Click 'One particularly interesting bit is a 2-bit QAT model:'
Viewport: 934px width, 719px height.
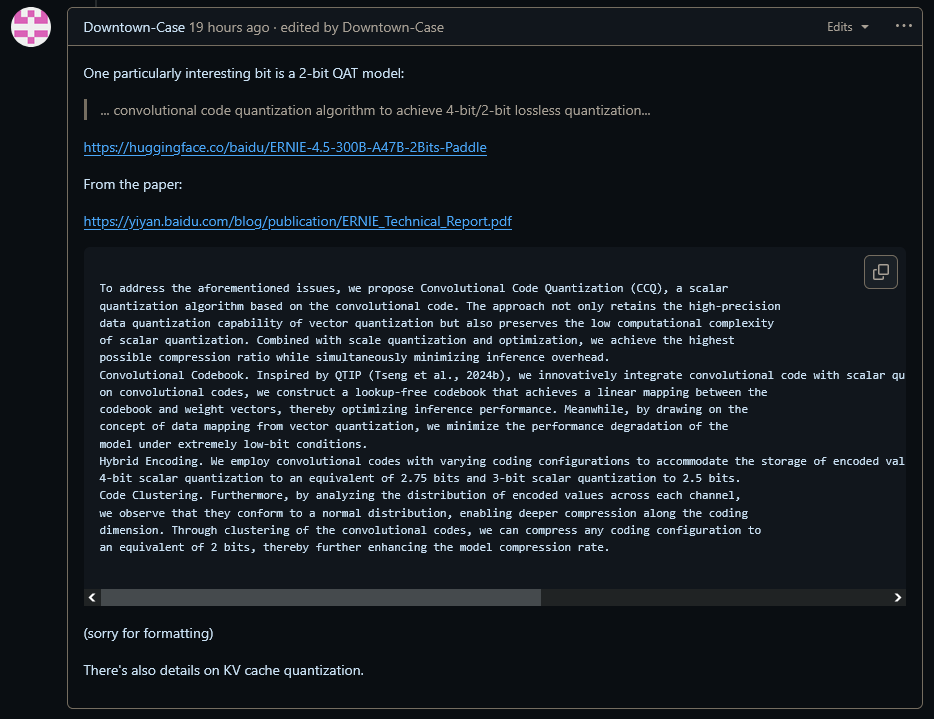[244, 73]
